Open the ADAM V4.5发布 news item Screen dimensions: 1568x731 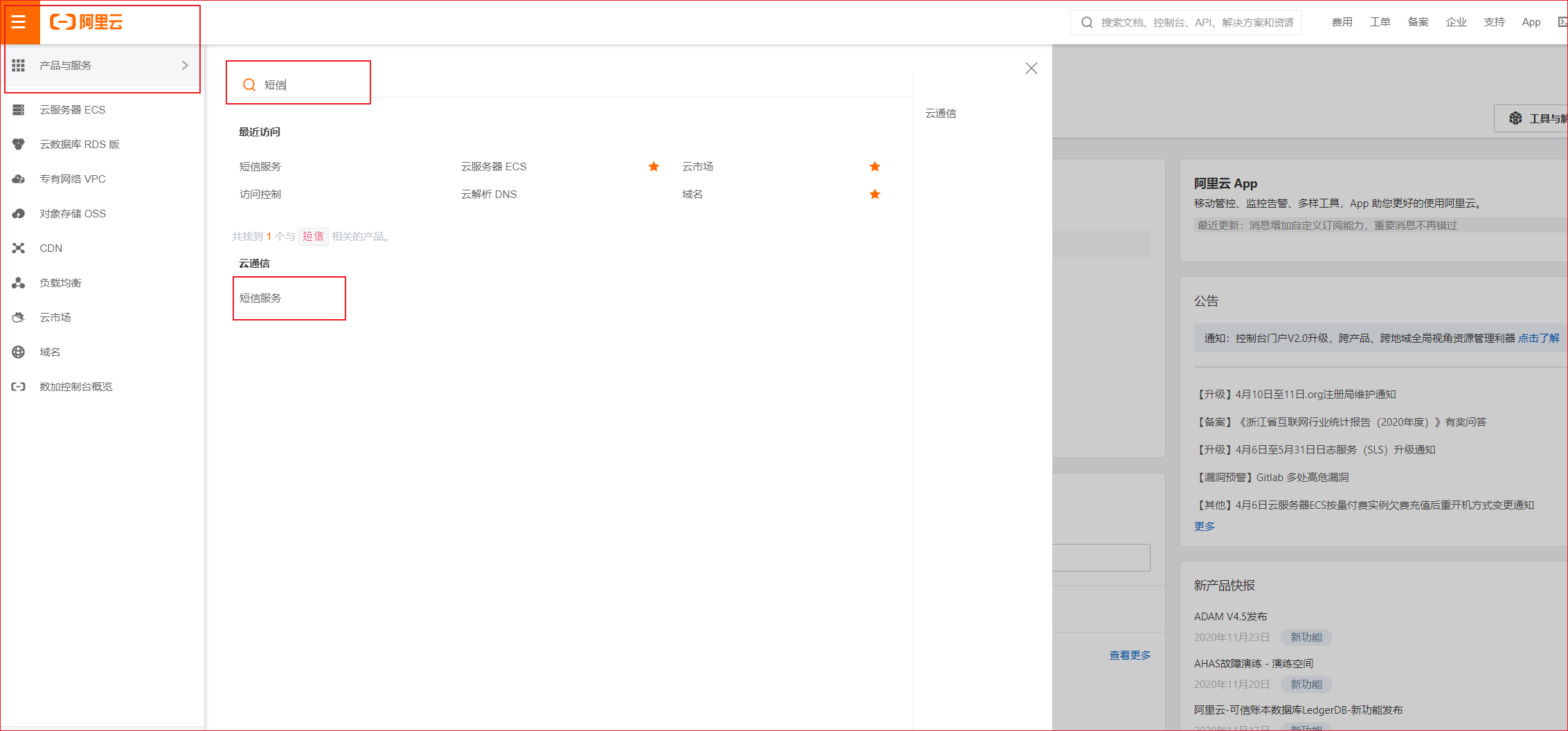(x=1231, y=617)
